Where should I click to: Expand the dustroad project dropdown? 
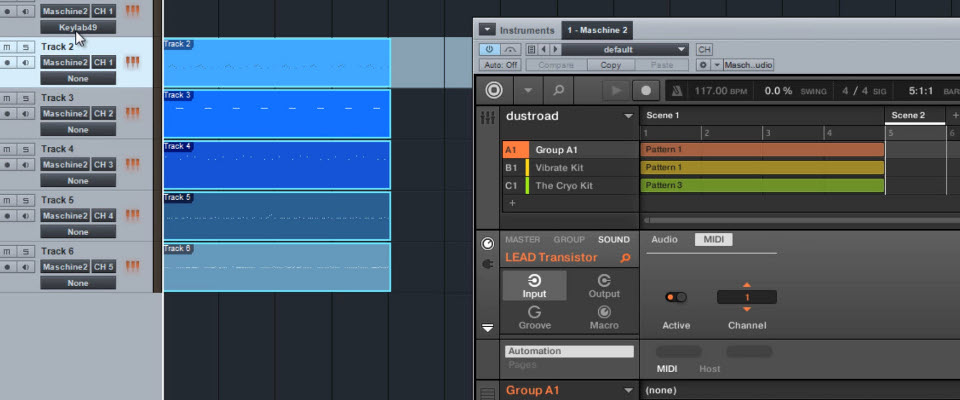click(628, 116)
